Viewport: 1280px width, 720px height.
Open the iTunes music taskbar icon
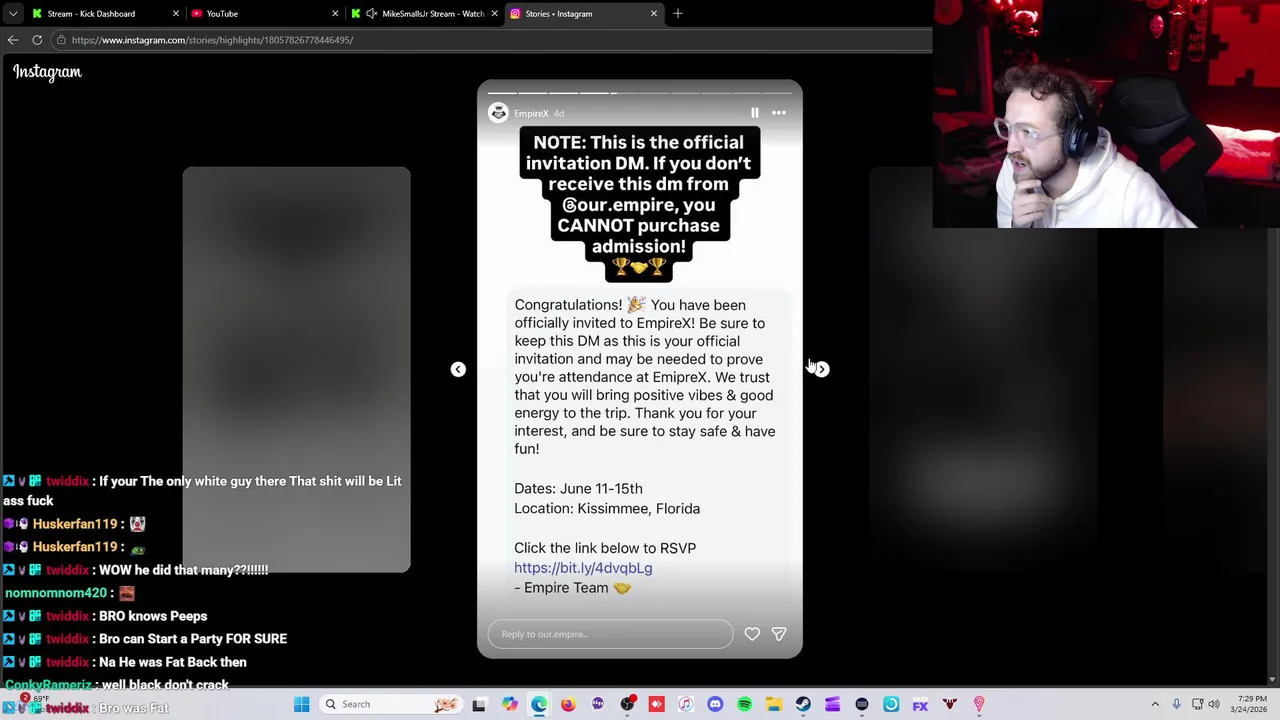coord(686,704)
